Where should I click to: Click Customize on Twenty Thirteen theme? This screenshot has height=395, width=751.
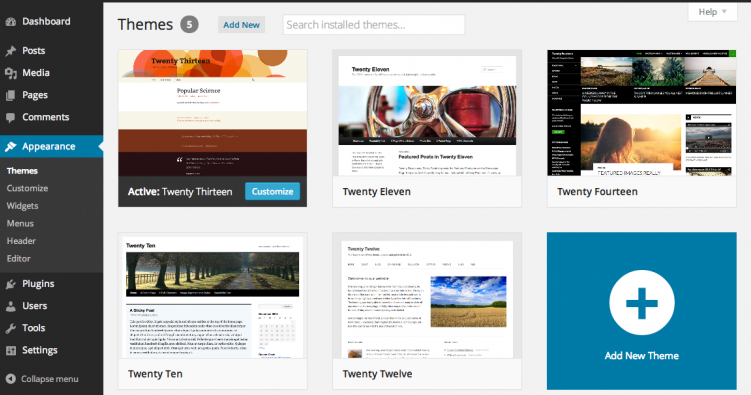273,192
